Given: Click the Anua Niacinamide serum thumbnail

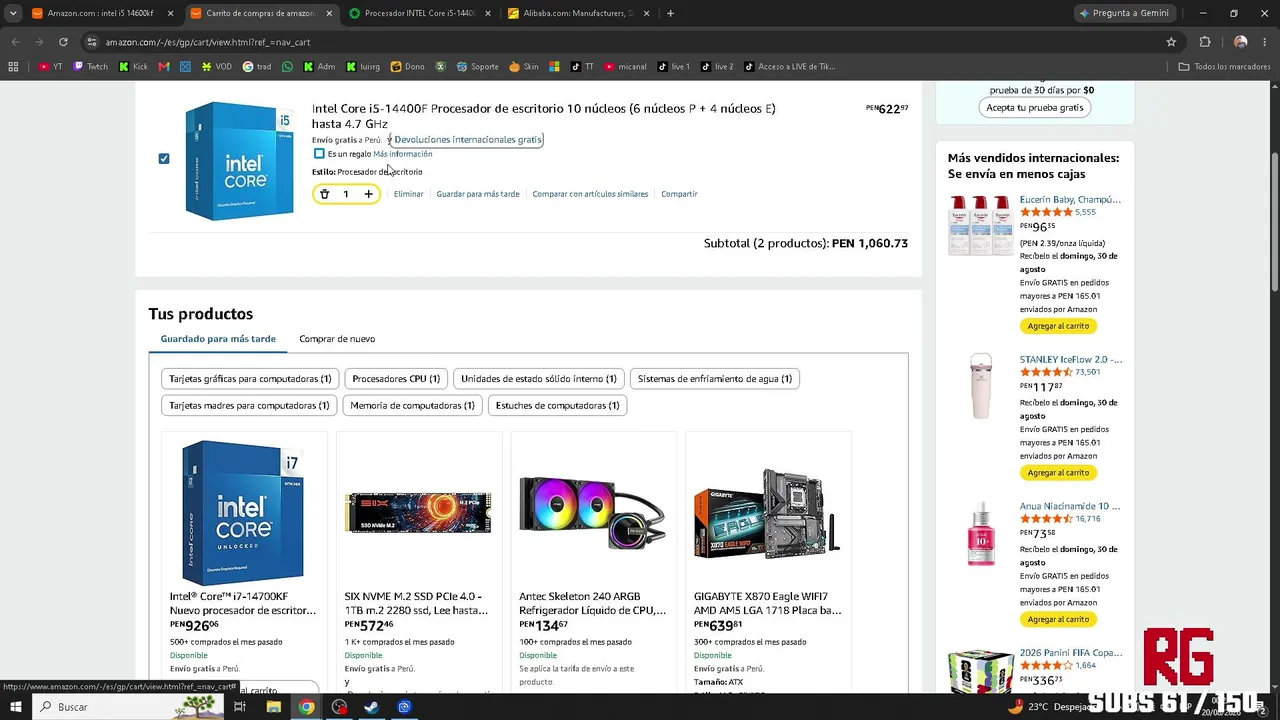Looking at the screenshot, I should pos(981,534).
